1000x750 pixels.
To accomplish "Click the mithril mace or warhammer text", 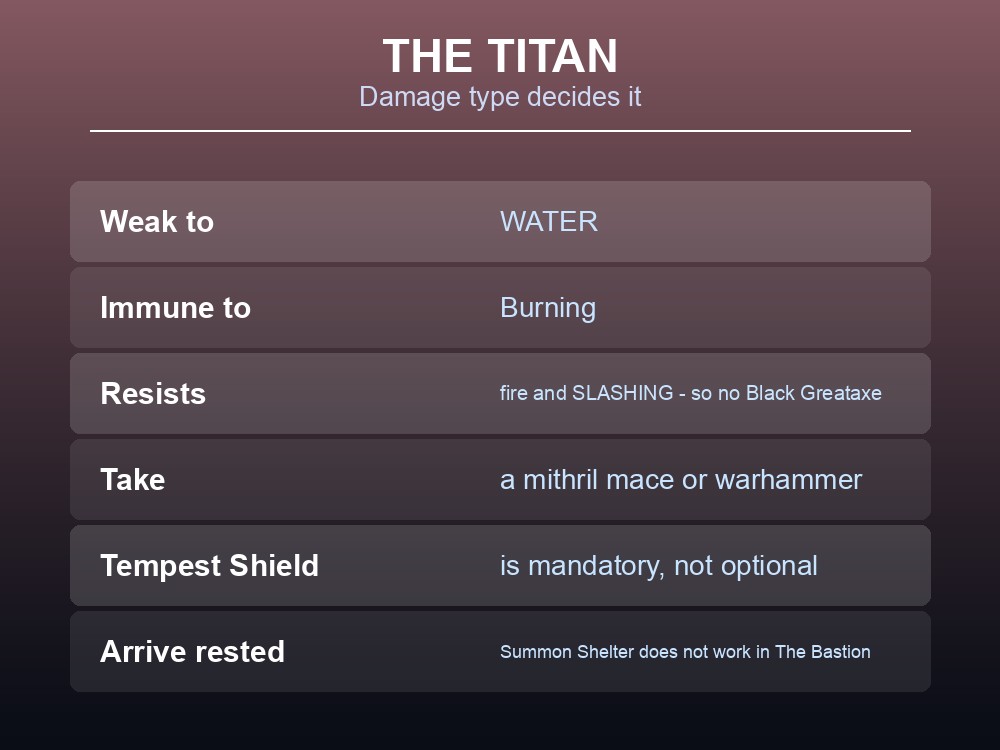I will (x=681, y=480).
